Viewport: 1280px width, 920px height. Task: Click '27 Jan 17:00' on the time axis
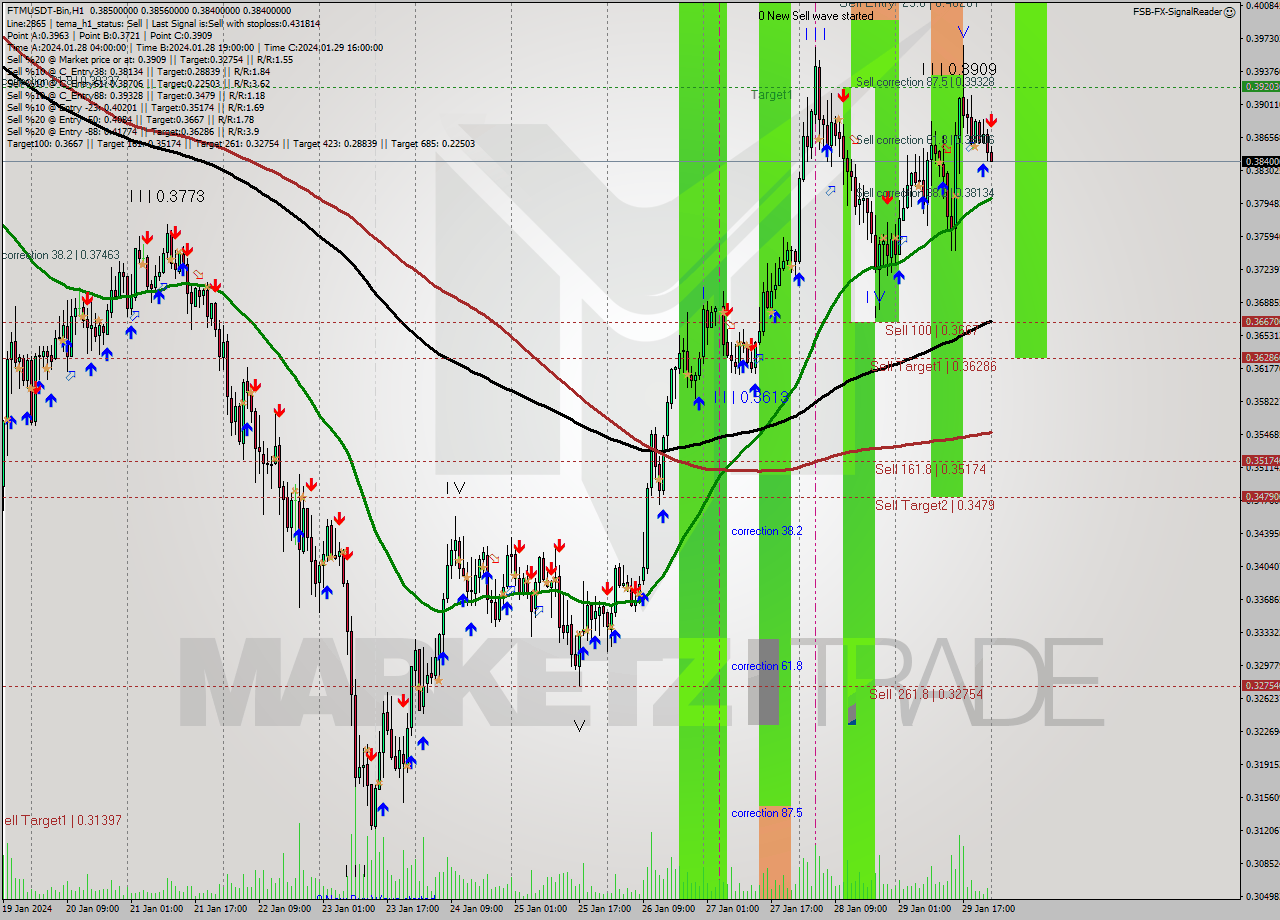795,909
